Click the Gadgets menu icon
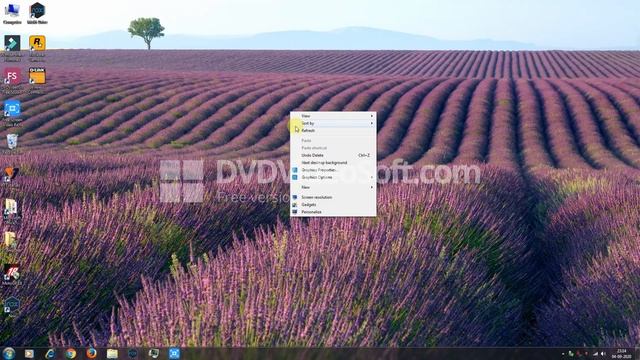640x360 pixels. pos(295,205)
